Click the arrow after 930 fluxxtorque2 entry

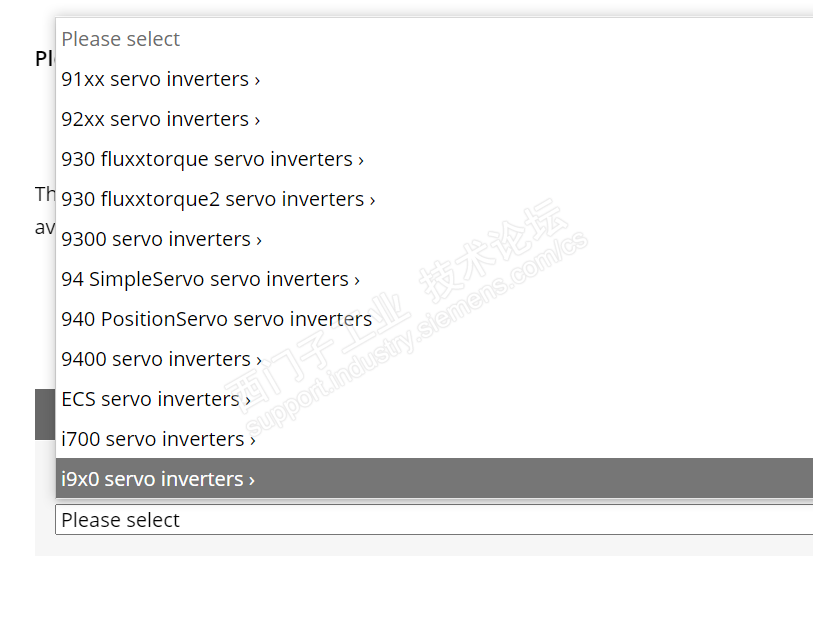coord(372,200)
